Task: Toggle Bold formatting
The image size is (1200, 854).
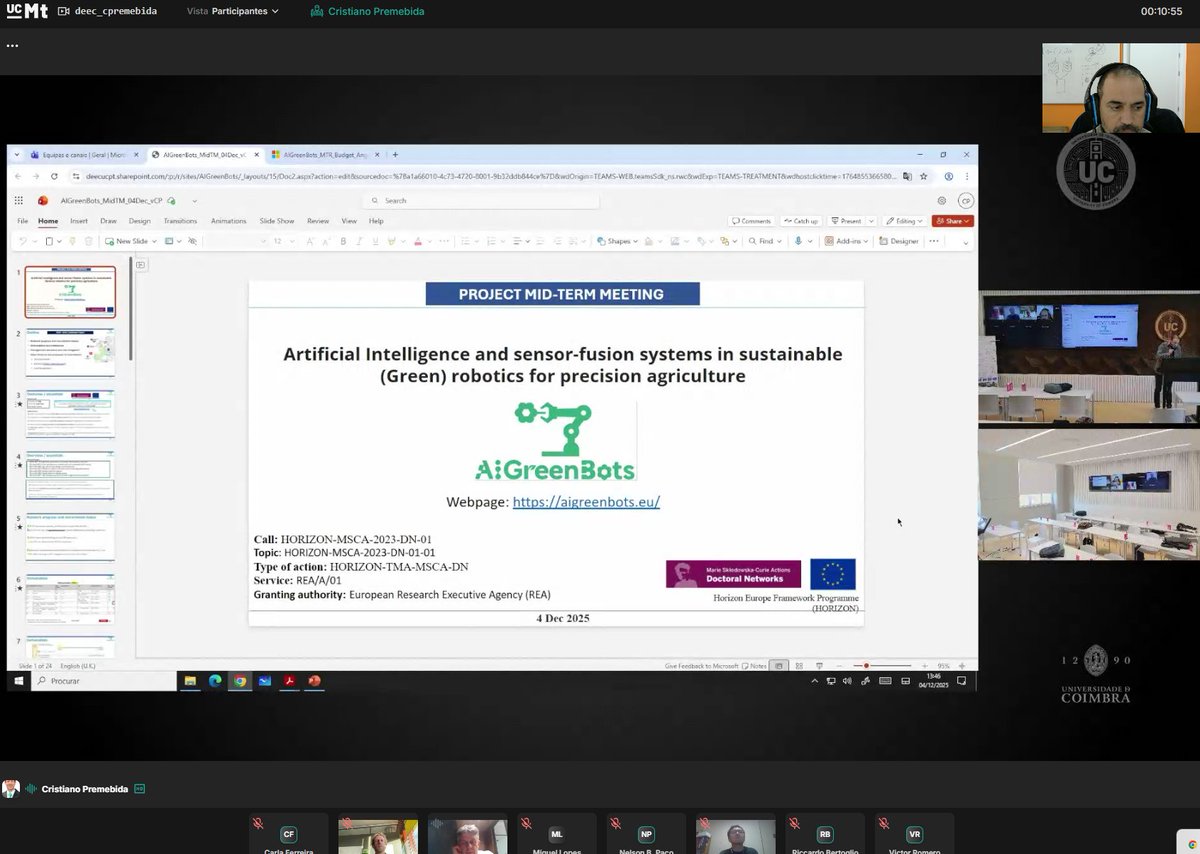Action: click(x=343, y=241)
